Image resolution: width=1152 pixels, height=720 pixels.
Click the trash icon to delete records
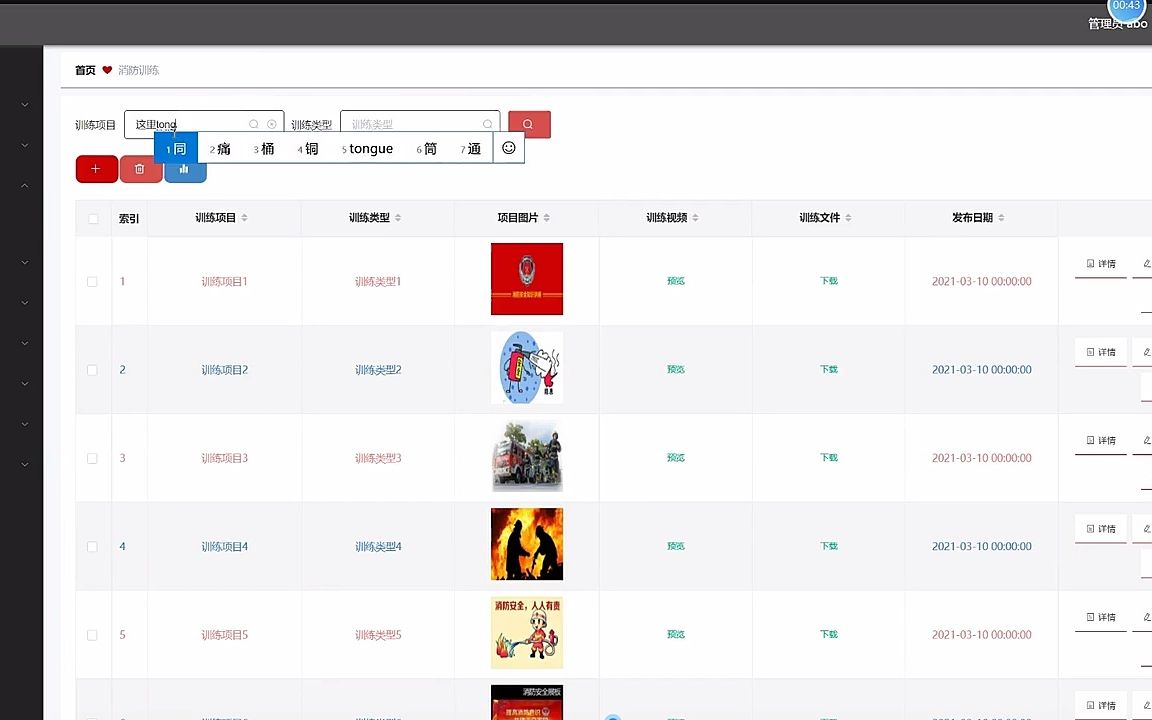coord(140,168)
